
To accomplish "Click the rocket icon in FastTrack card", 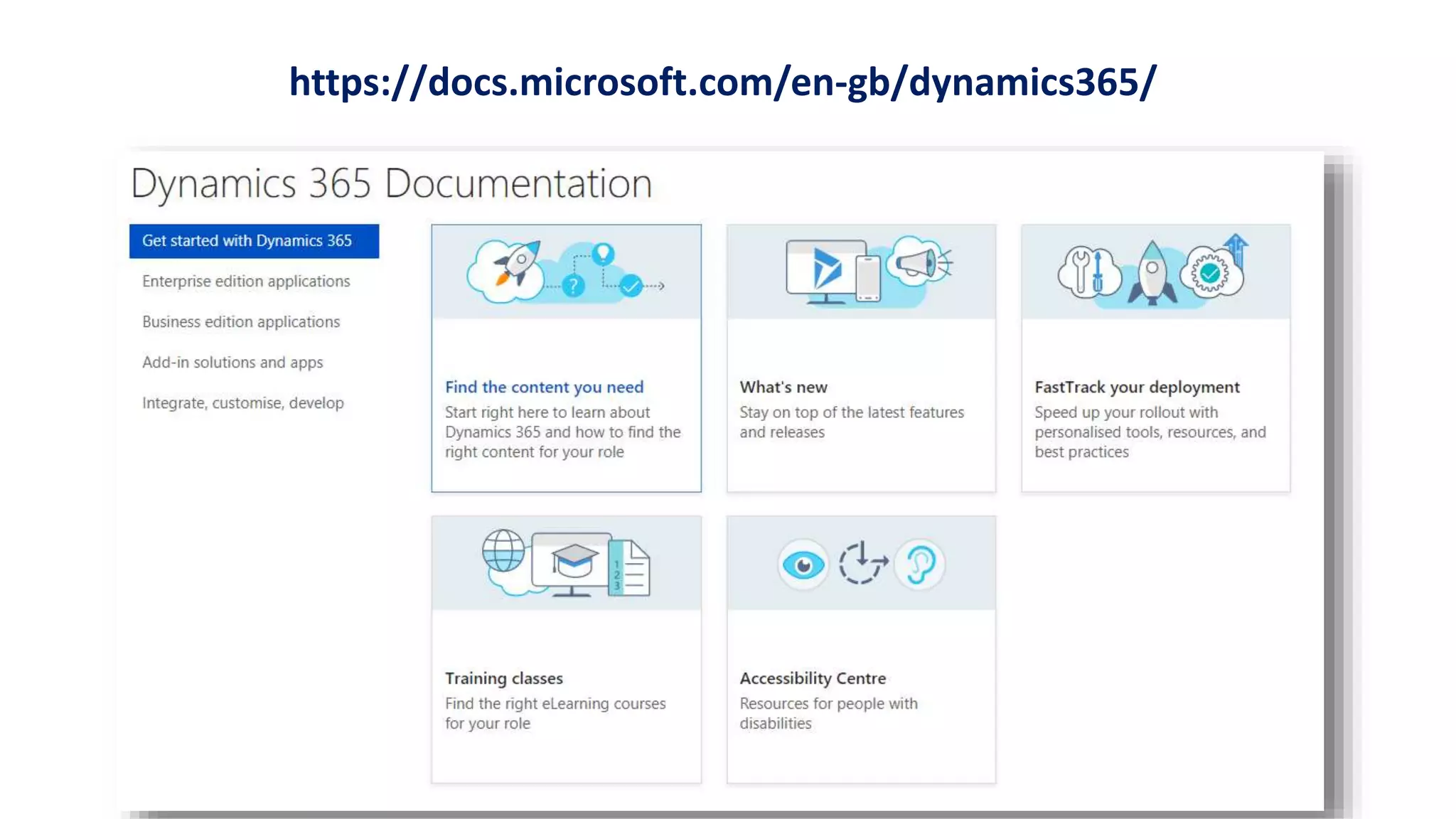I will 1152,273.
